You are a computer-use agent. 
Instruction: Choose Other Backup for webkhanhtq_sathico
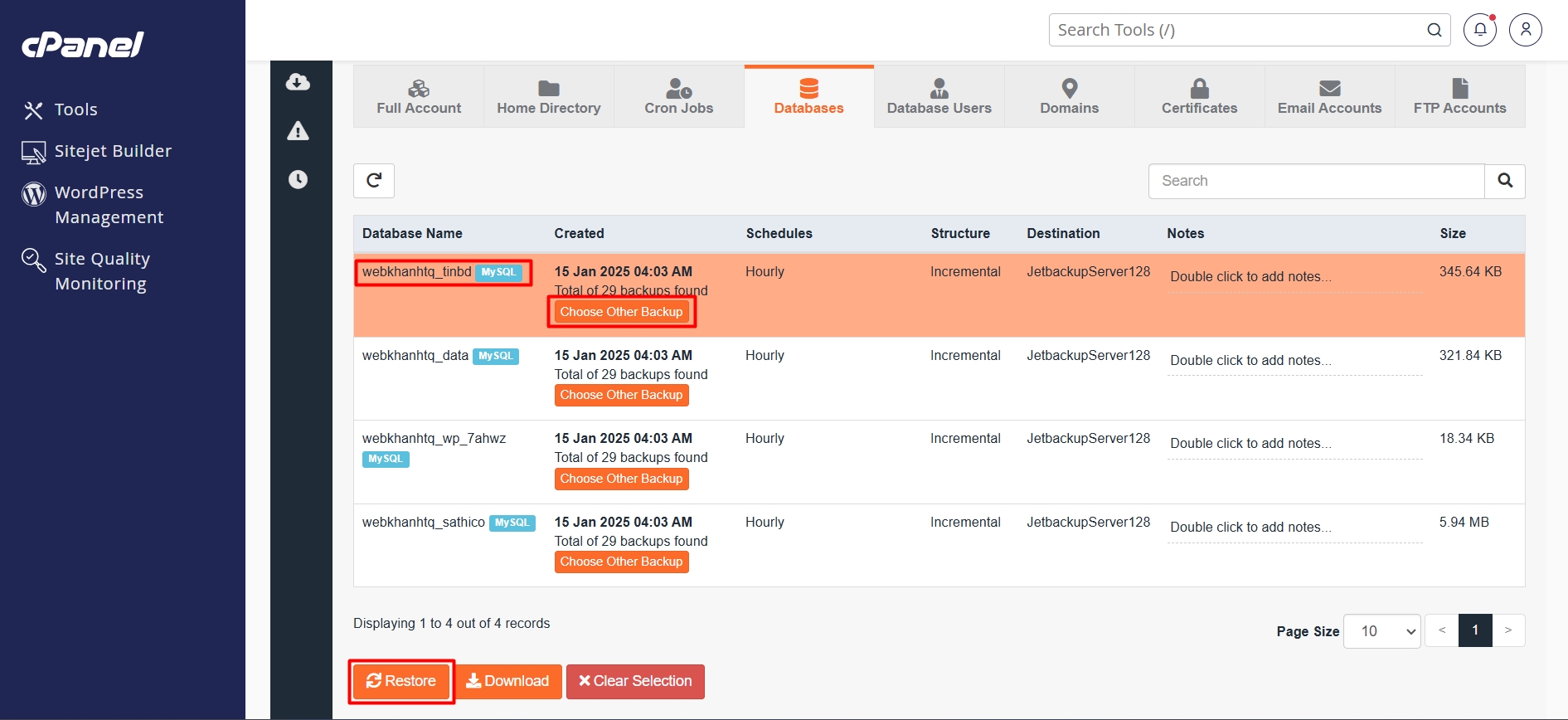[x=621, y=562]
